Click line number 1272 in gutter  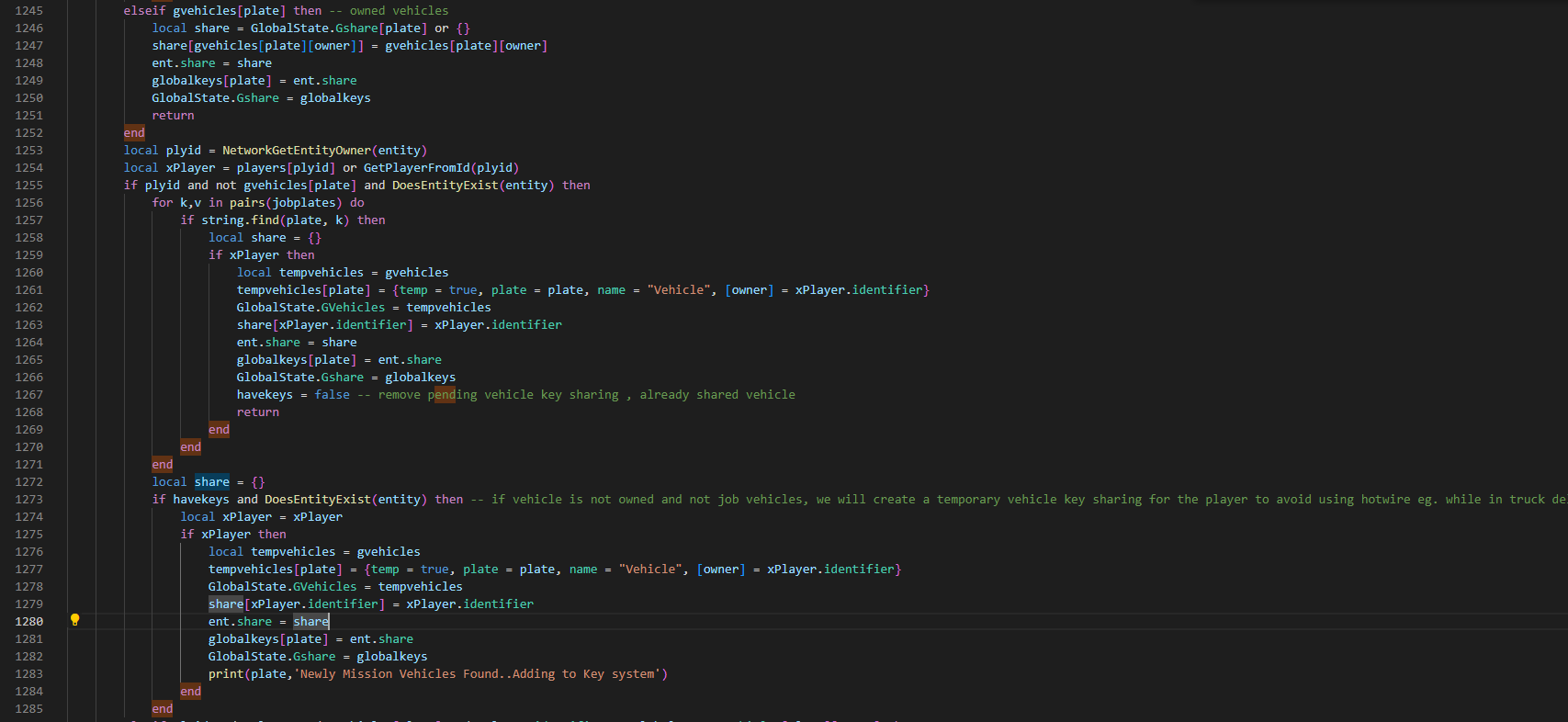coord(28,482)
